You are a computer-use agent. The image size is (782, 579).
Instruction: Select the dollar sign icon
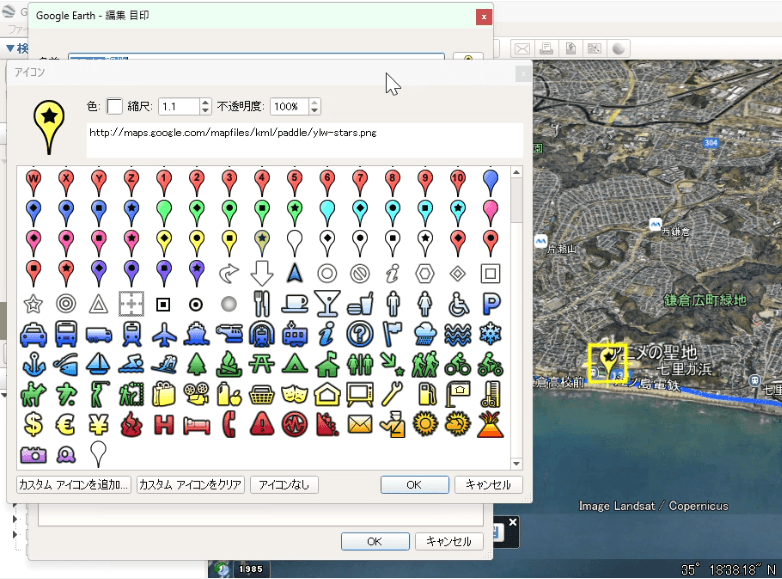click(33, 424)
